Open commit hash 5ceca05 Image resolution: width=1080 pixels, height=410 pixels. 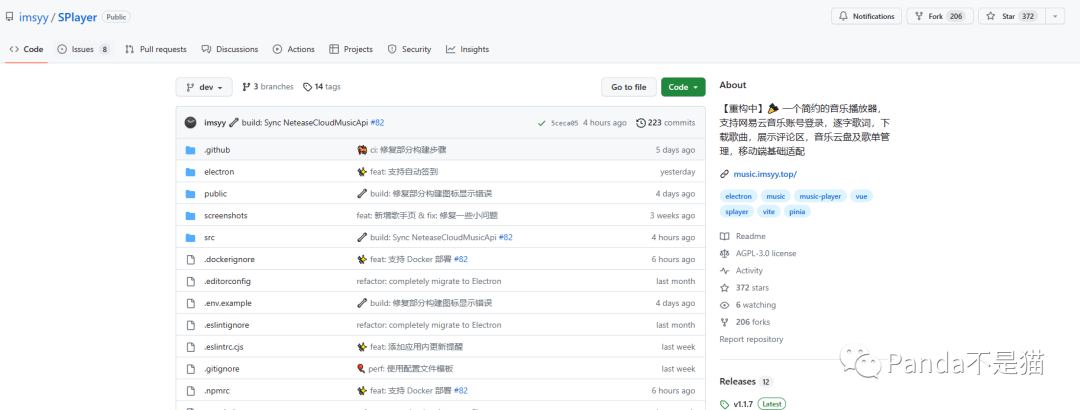pyautogui.click(x=565, y=123)
